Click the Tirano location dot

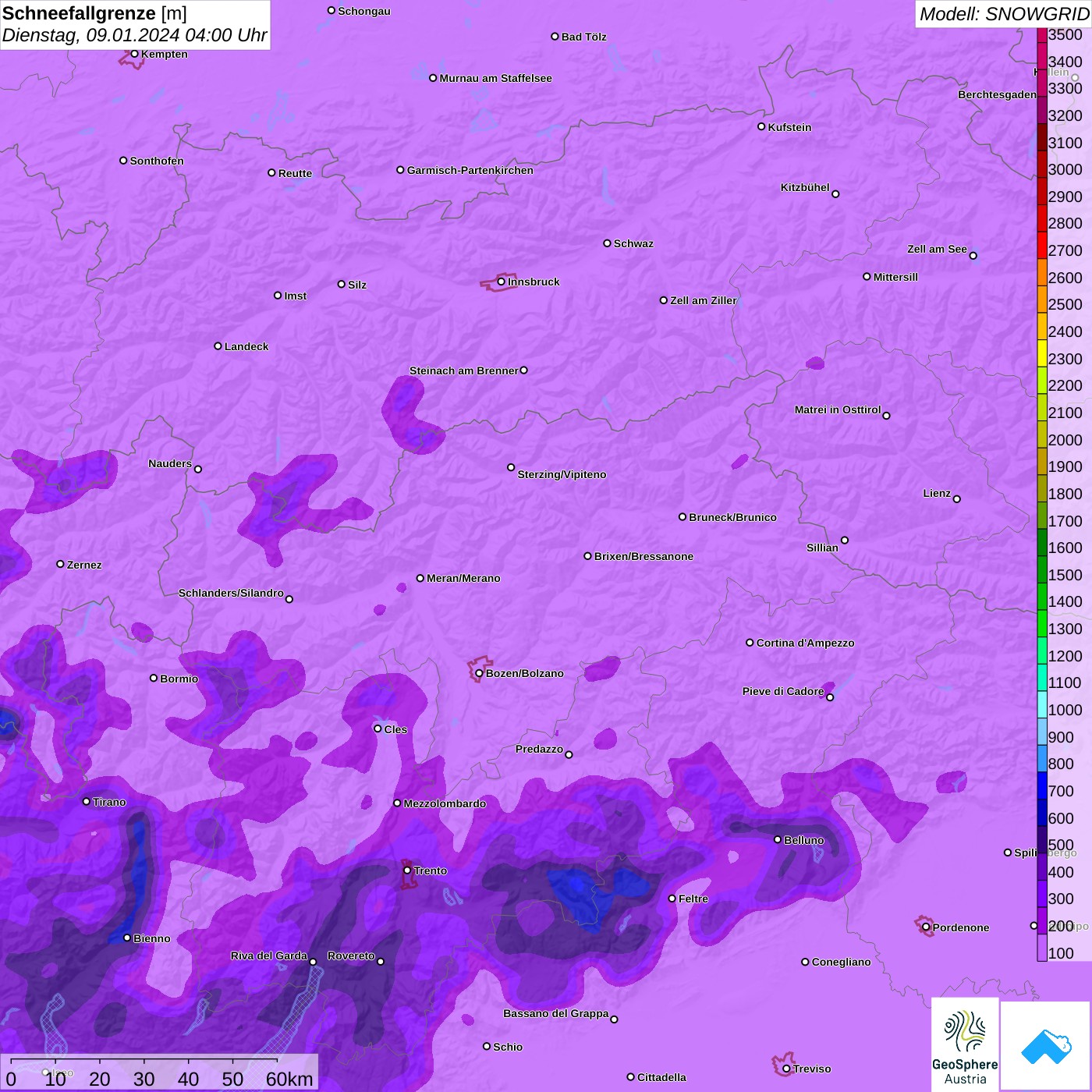87,801
